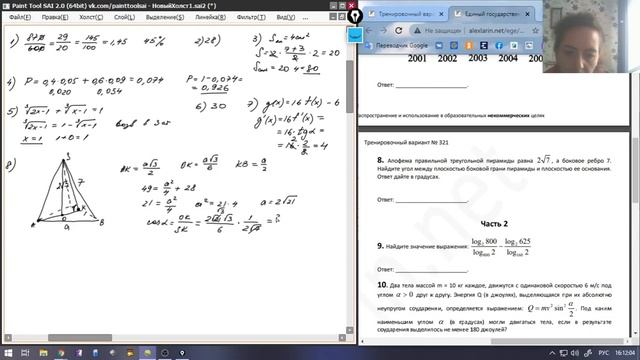The height and width of the screenshot is (360, 640).
Task: Open the dark-blue square bookmark icon
Action: (x=484, y=45)
